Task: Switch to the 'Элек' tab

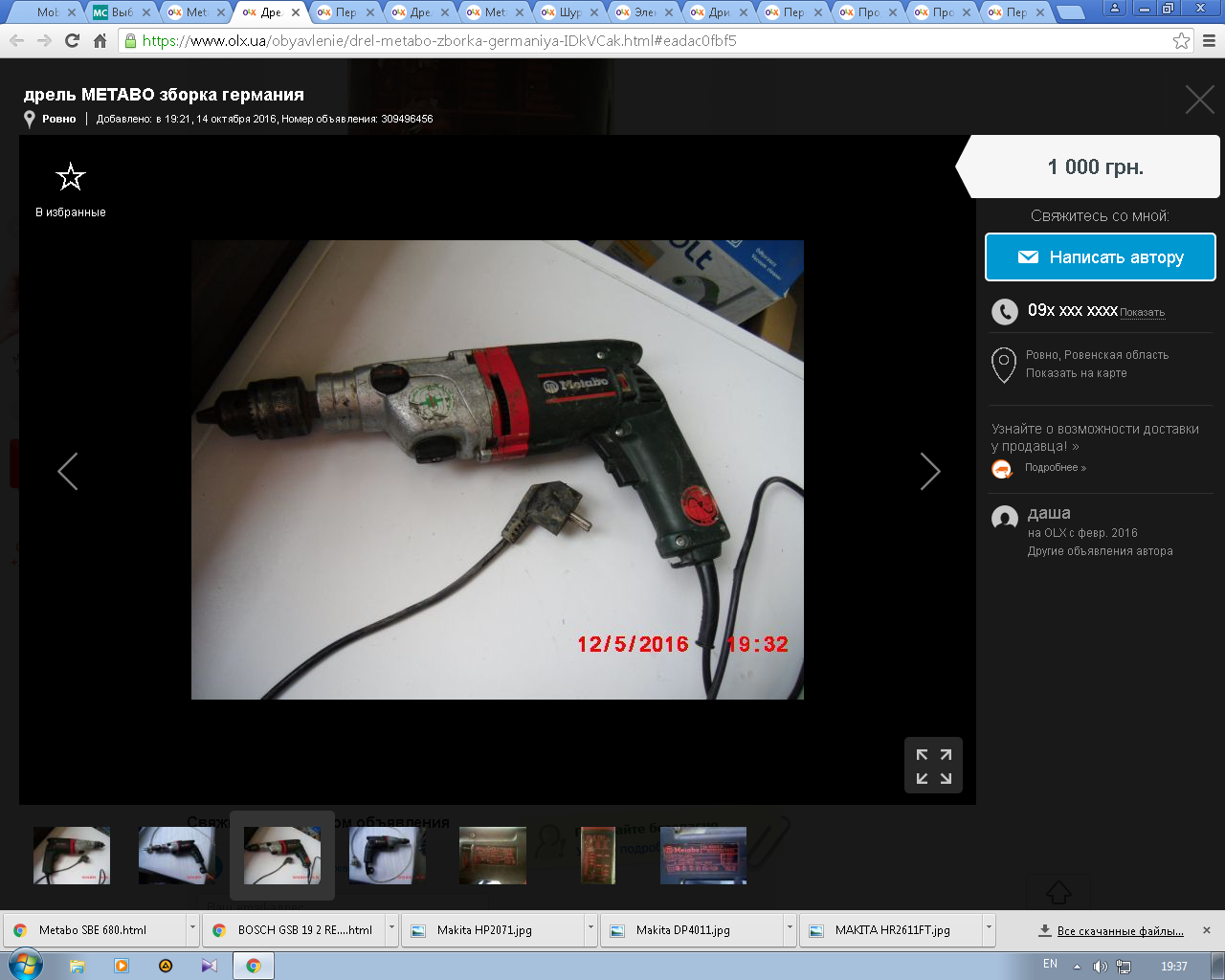Action: [x=643, y=12]
